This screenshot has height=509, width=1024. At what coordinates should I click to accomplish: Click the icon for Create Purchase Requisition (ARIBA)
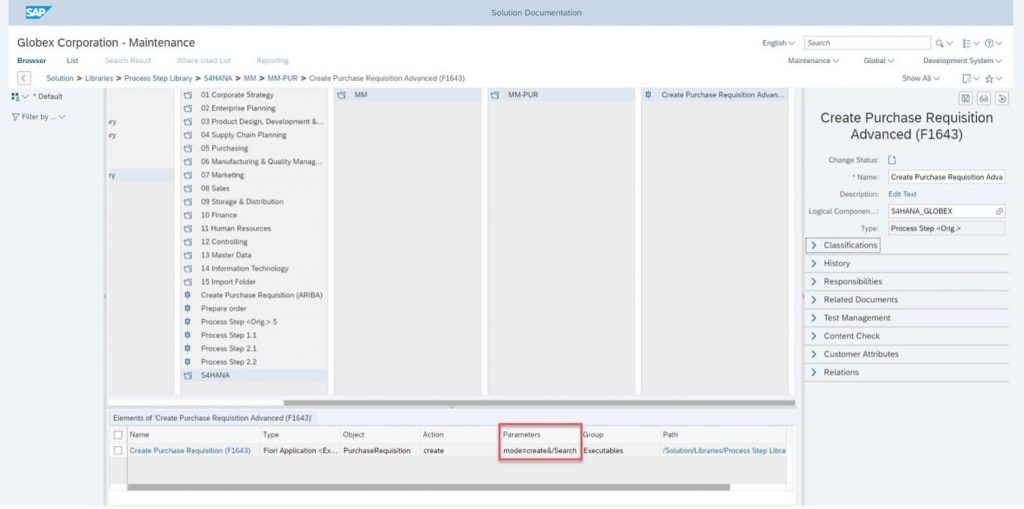(x=188, y=295)
